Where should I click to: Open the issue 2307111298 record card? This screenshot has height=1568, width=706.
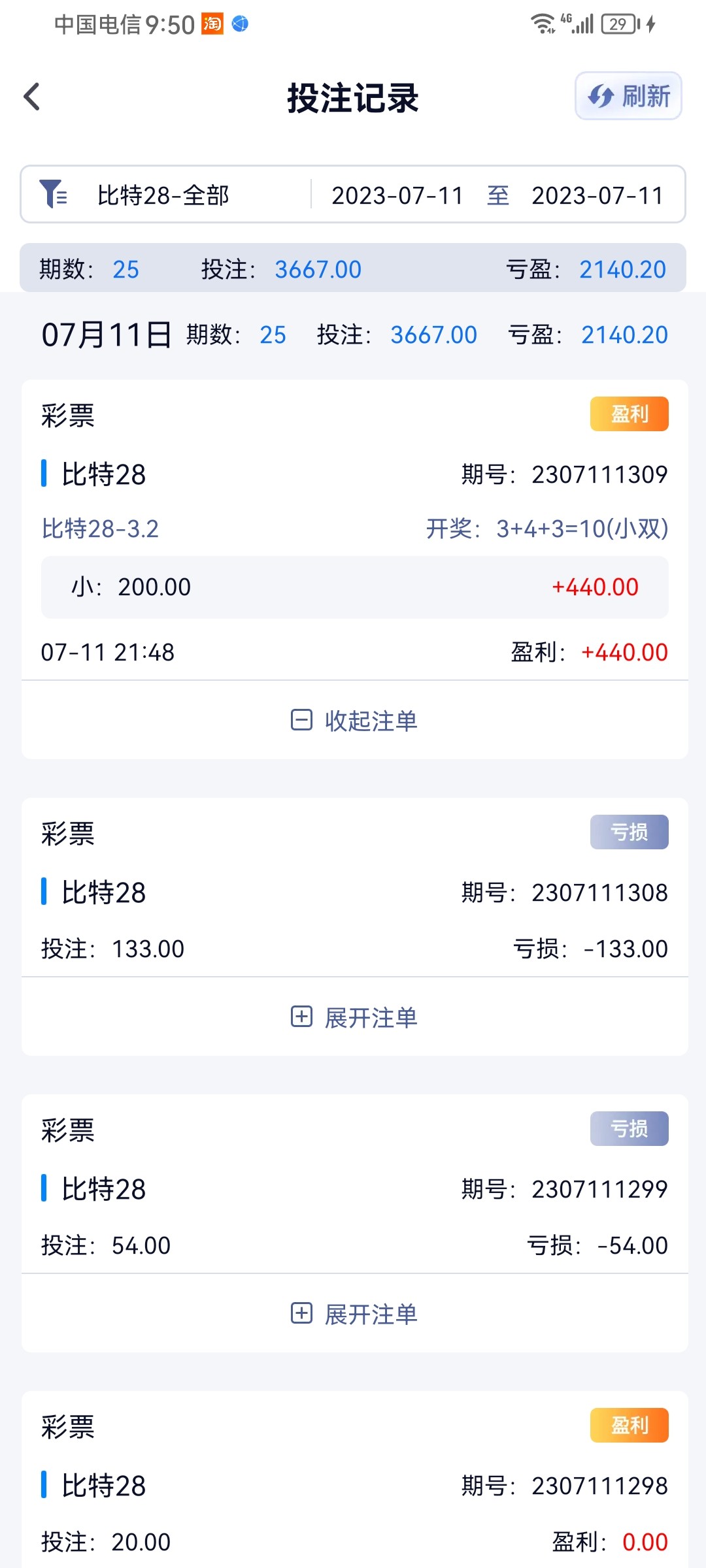(354, 1483)
